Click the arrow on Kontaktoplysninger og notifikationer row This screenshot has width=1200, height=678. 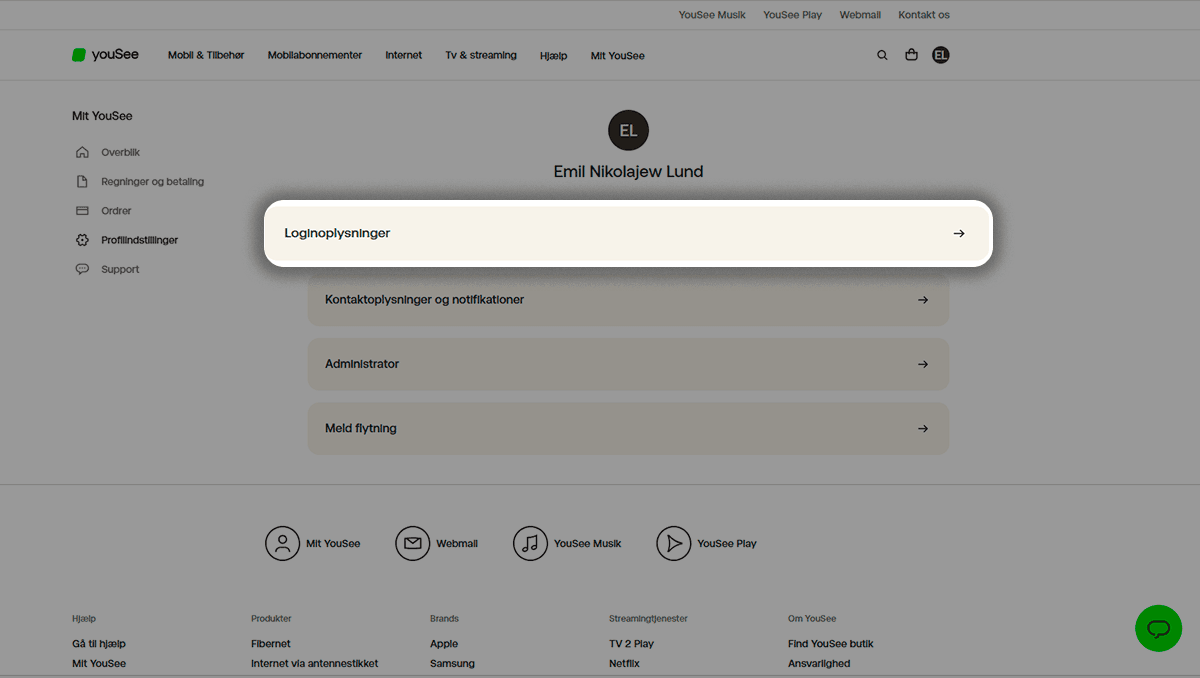pos(923,300)
